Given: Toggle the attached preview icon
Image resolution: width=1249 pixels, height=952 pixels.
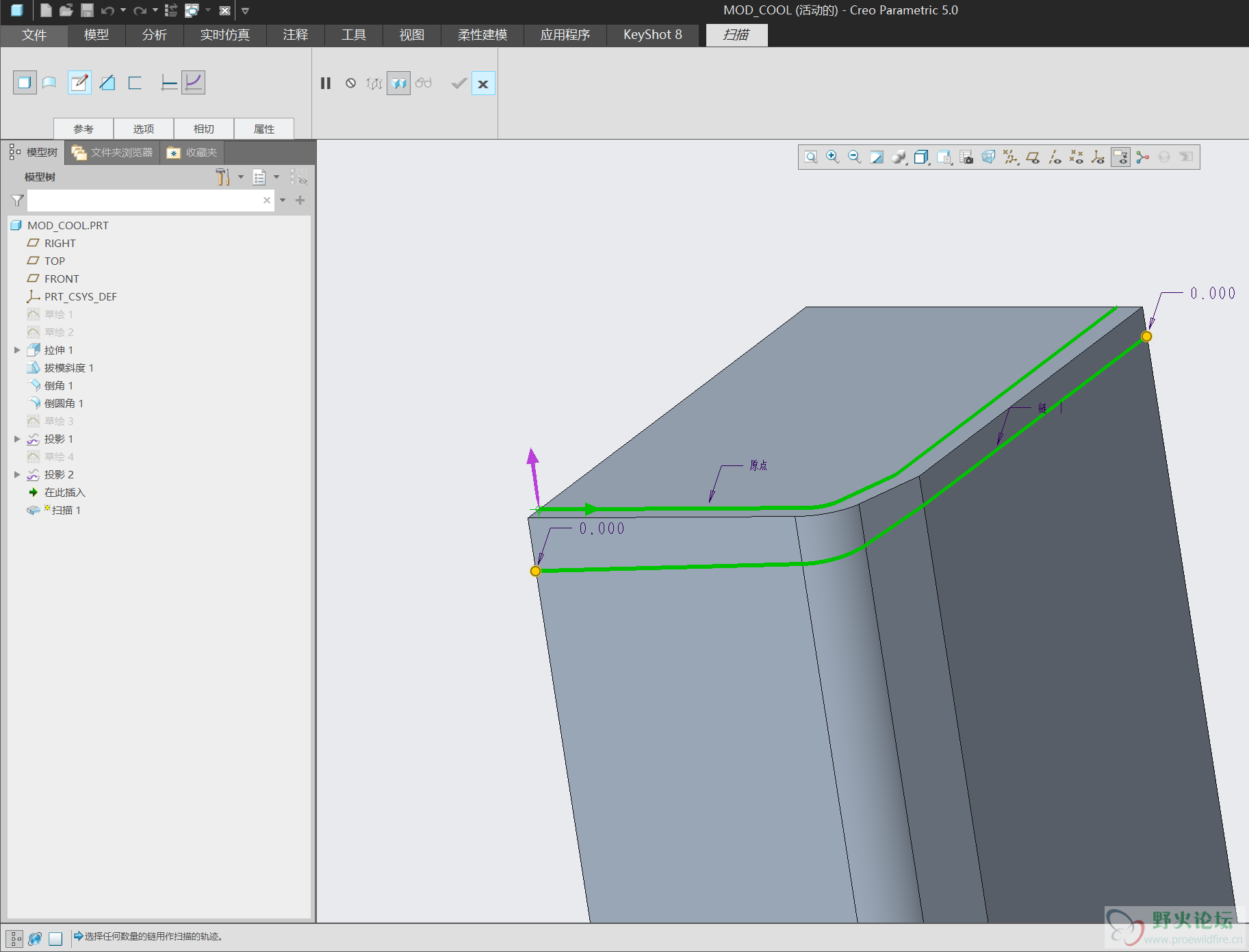Looking at the screenshot, I should tap(398, 83).
